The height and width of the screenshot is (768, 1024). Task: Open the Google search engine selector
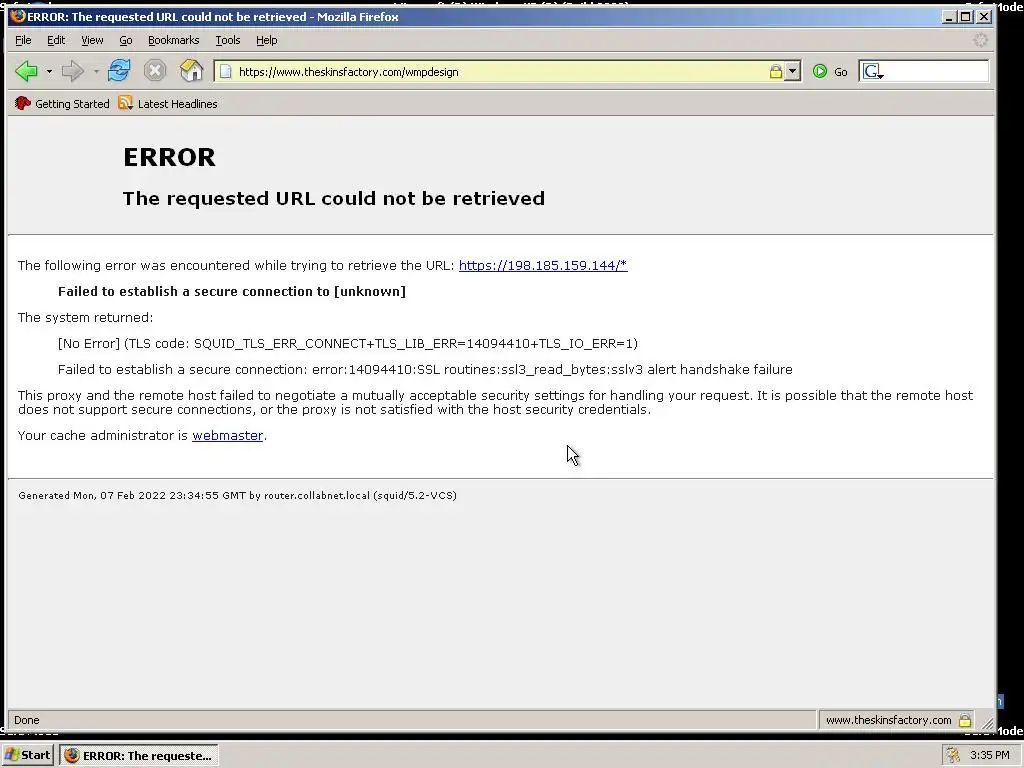pos(873,72)
